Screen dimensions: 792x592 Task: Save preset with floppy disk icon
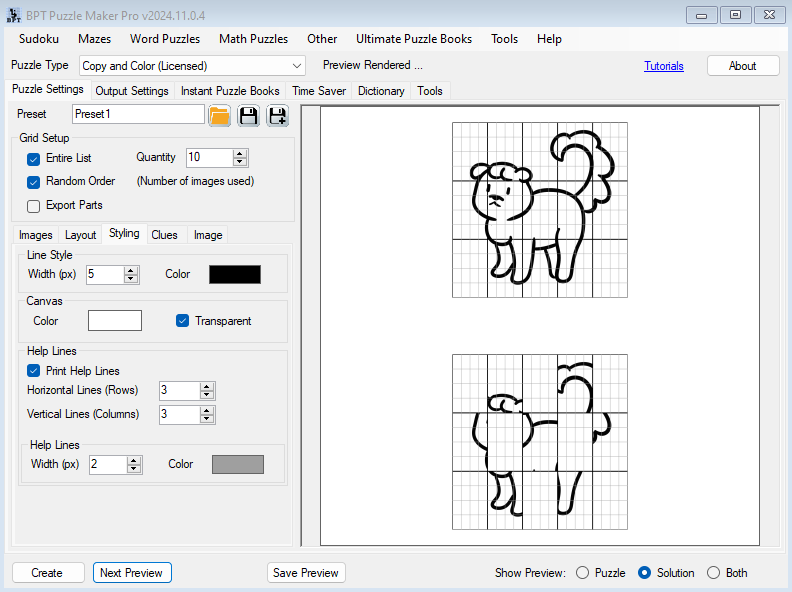(249, 116)
